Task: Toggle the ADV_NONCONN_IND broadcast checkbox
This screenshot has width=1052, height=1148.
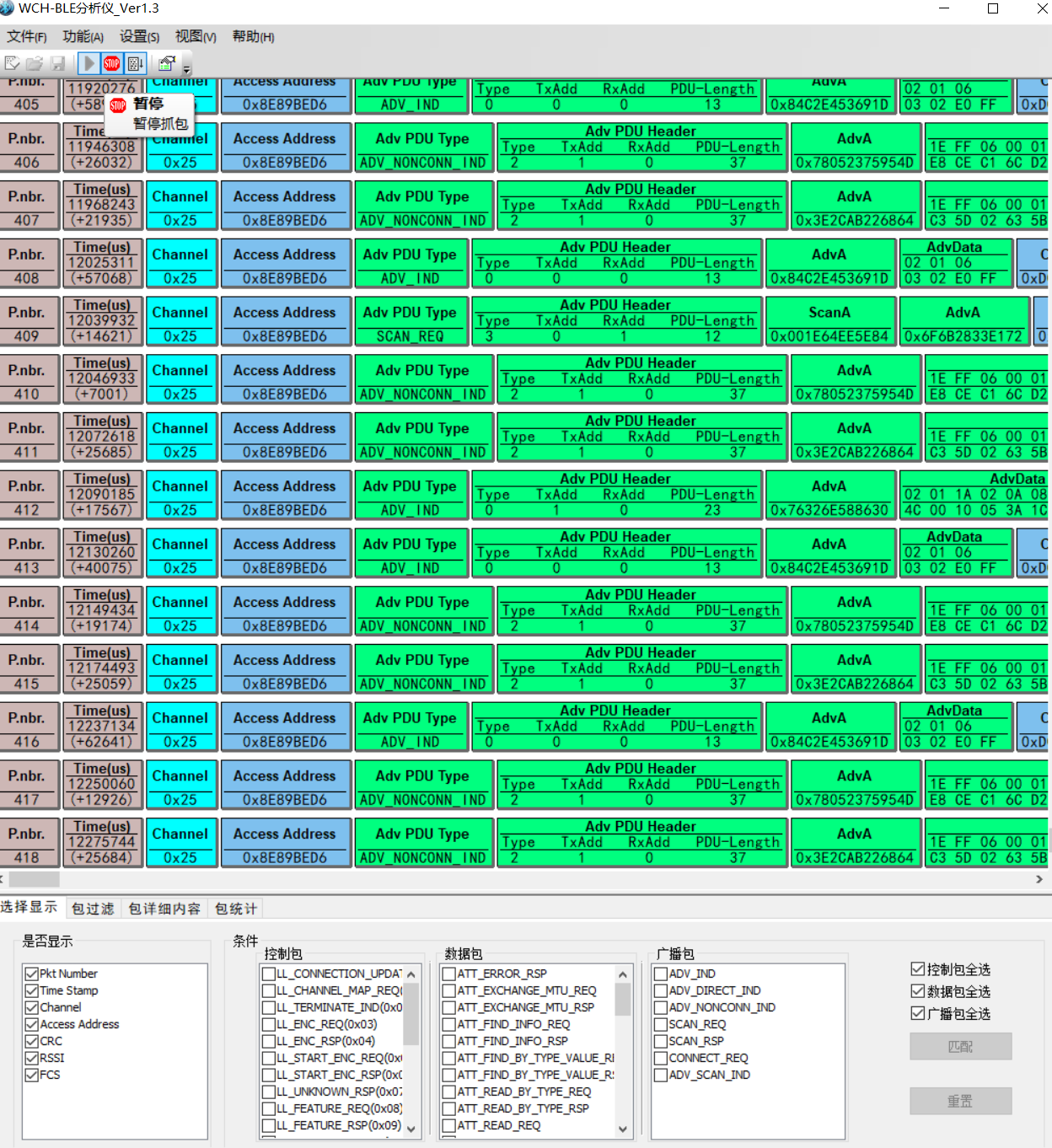Action: [x=661, y=1007]
